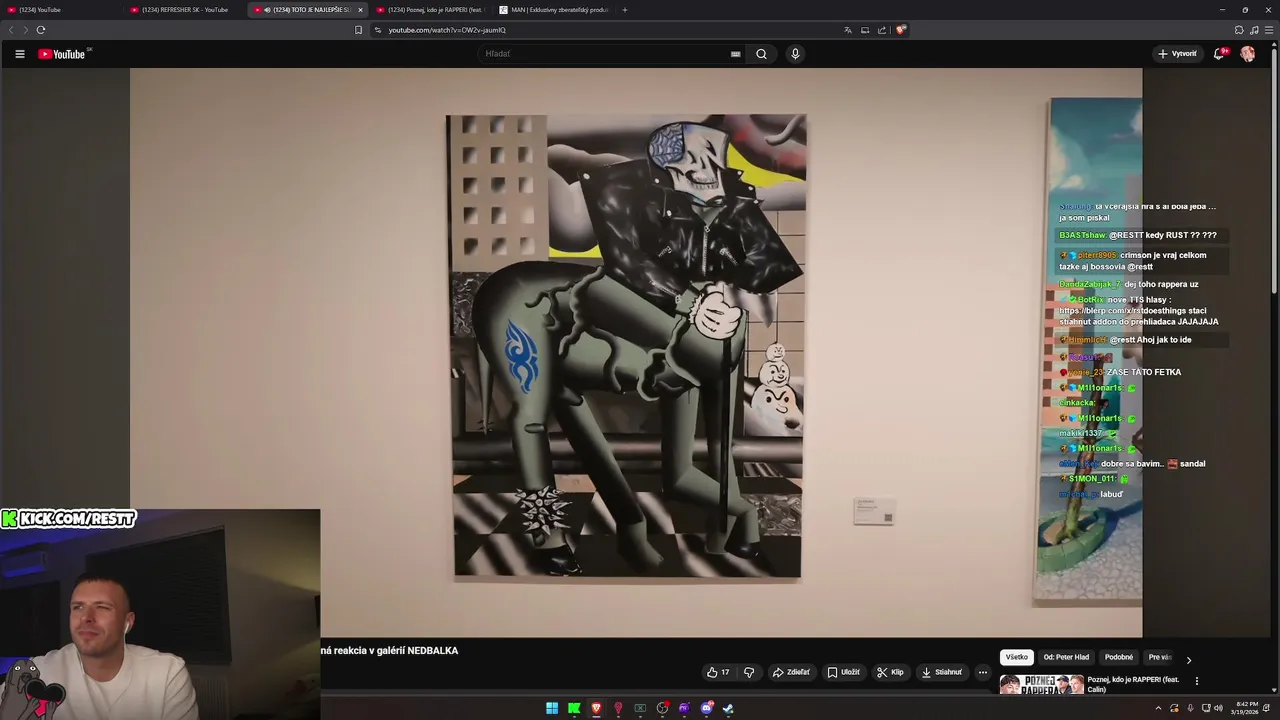Show hidden system tray icons chevron
The image size is (1280, 720).
1159,708
